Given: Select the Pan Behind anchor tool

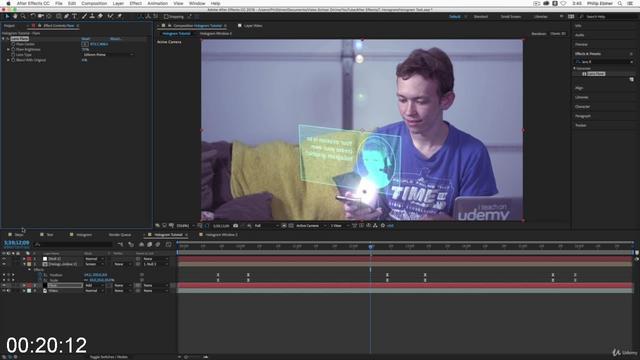Looking at the screenshot, I should click(49, 16).
